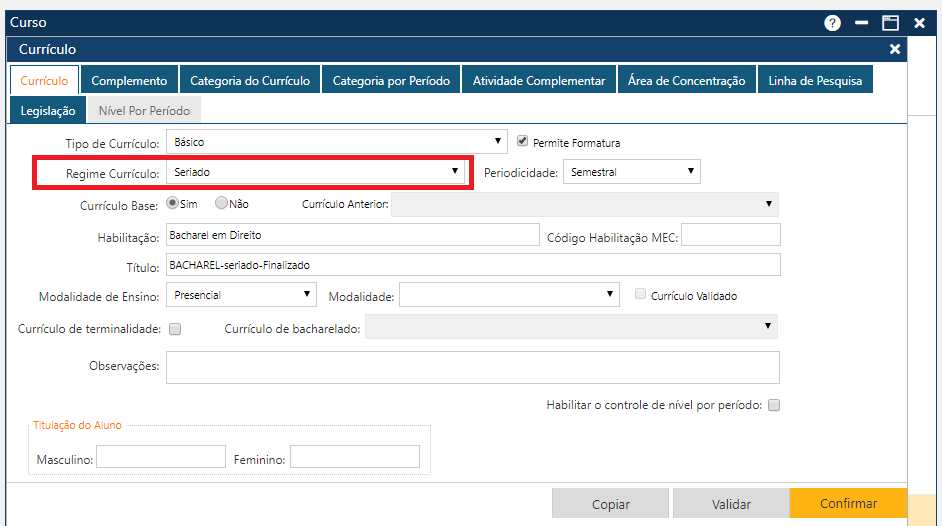This screenshot has height=526, width=942.
Task: Expand the Modalidade dropdown
Action: click(509, 295)
